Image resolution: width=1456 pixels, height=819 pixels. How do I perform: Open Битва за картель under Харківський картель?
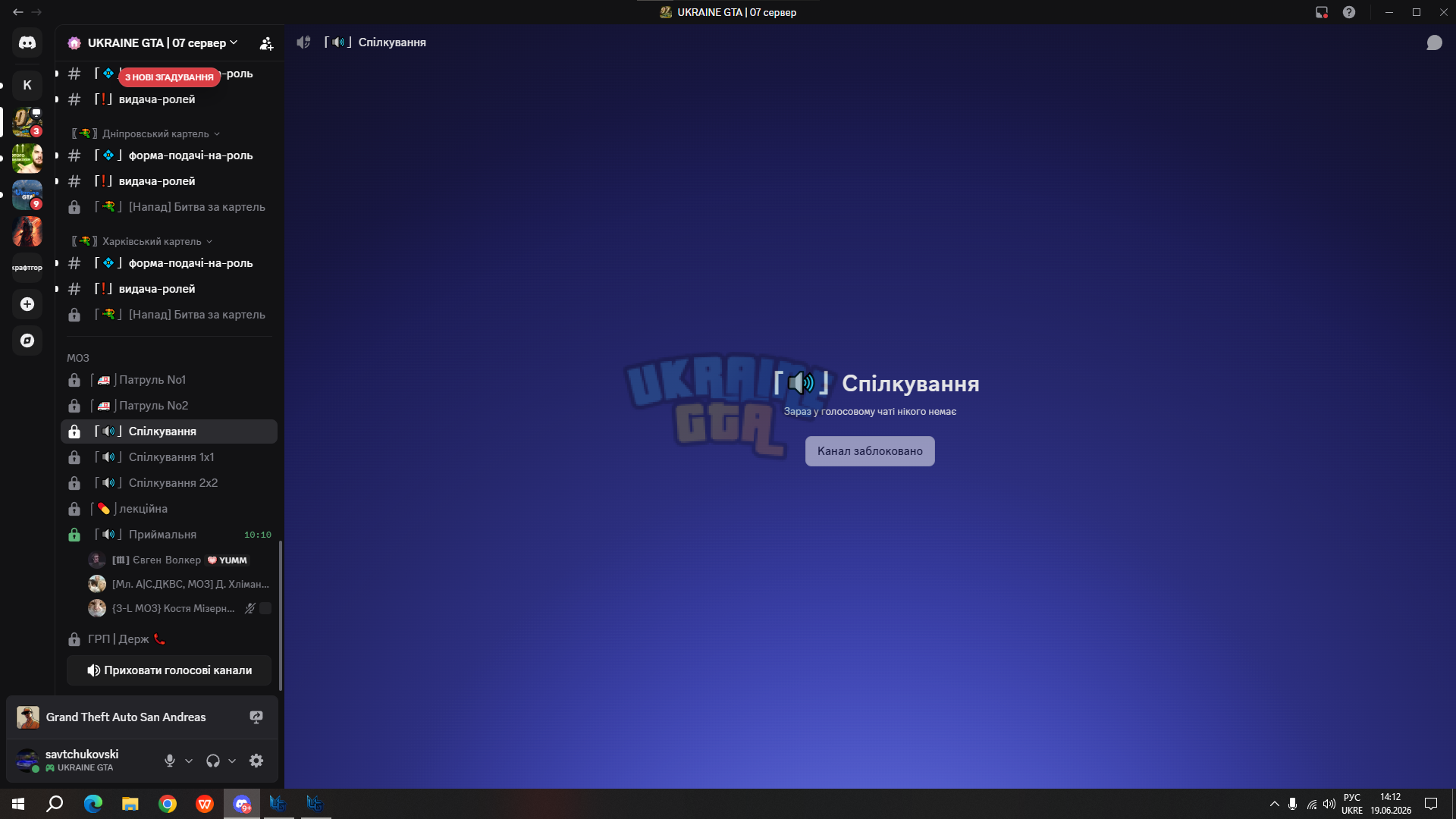[169, 315]
